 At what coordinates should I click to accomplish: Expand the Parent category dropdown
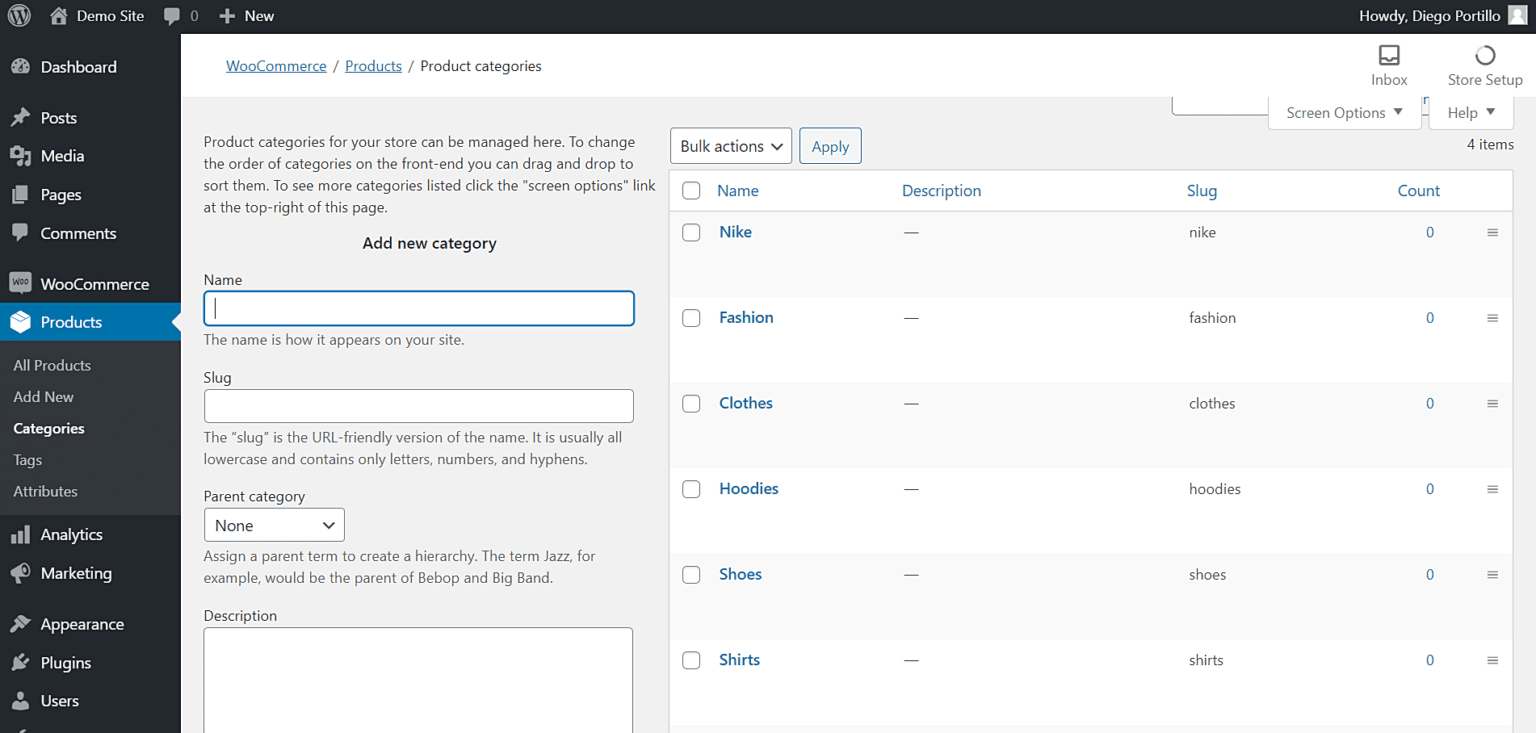click(274, 525)
